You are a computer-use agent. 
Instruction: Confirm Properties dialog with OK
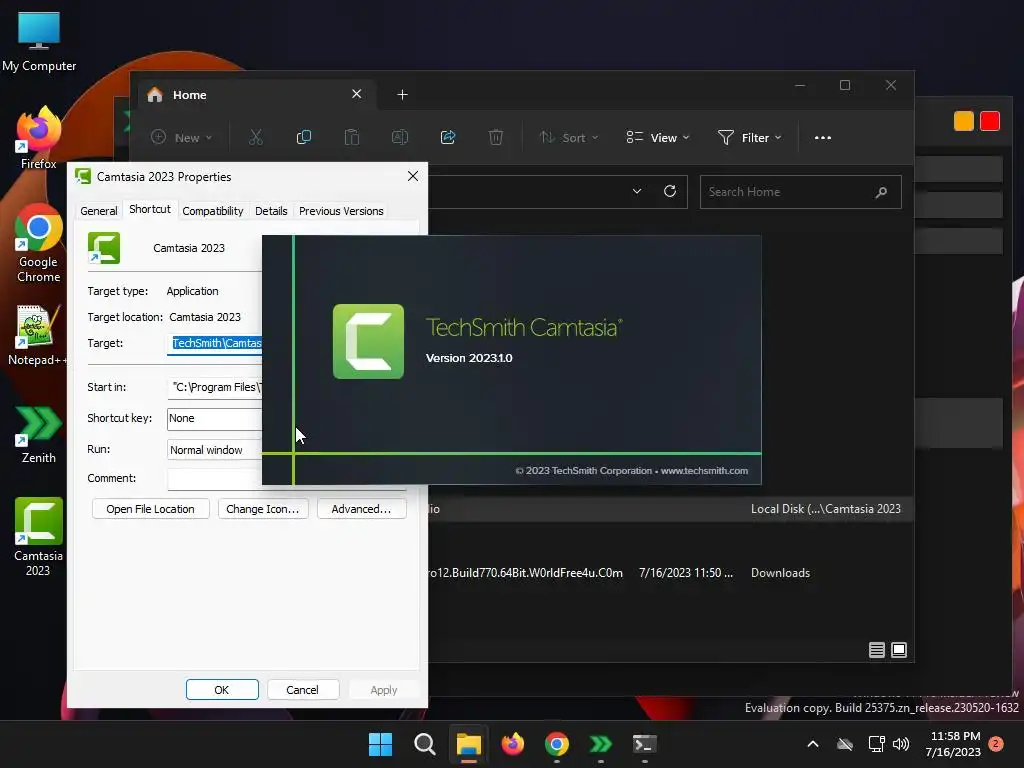coord(222,690)
